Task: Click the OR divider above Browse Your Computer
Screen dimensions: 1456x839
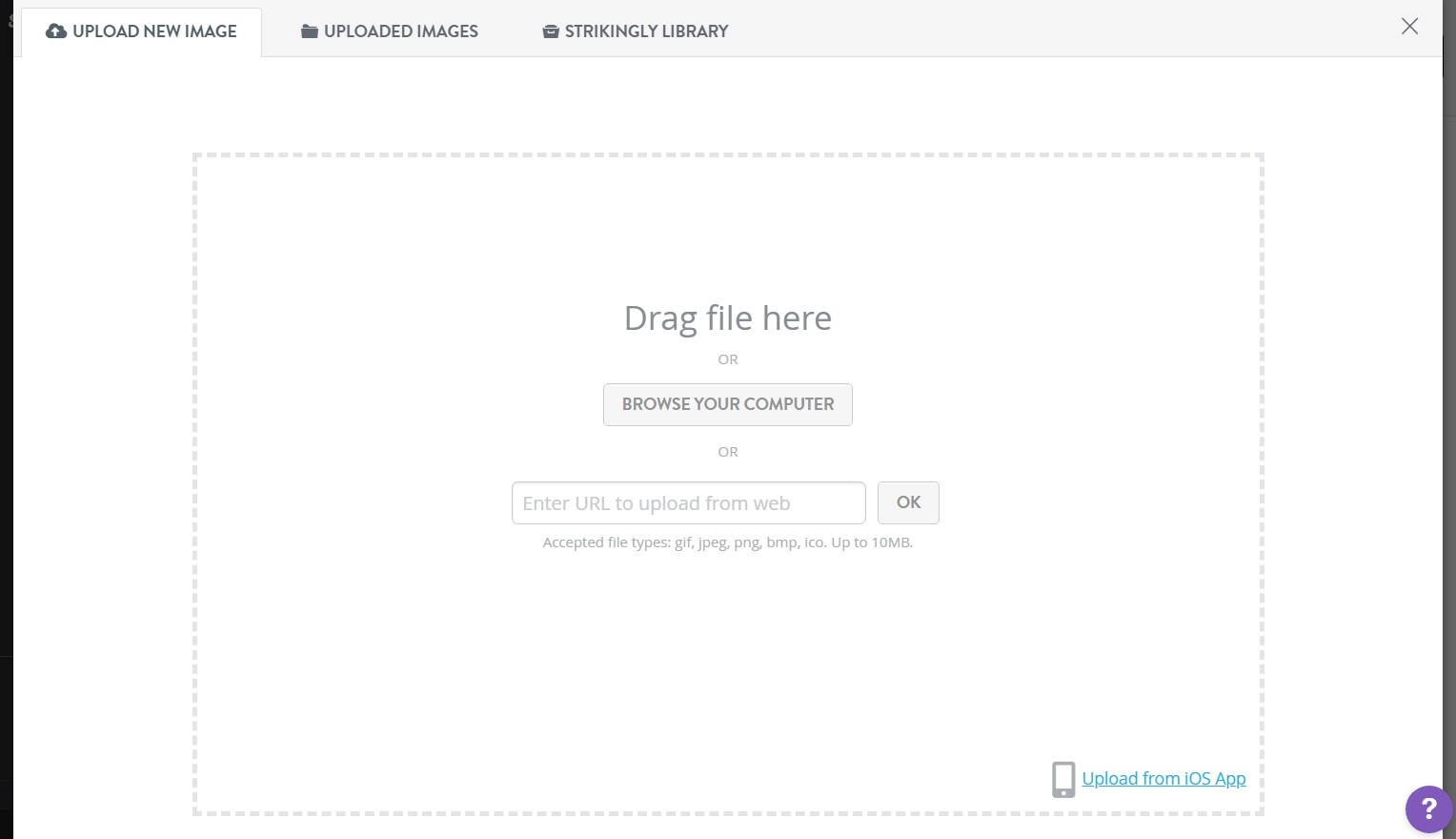Action: click(727, 359)
